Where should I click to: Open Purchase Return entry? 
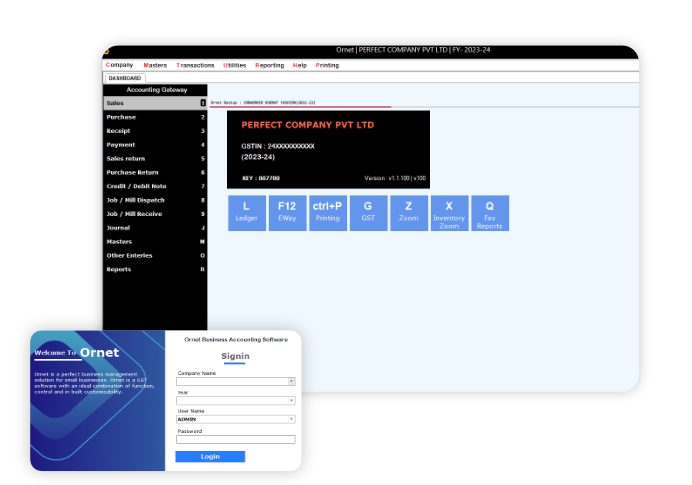pyautogui.click(x=155, y=172)
